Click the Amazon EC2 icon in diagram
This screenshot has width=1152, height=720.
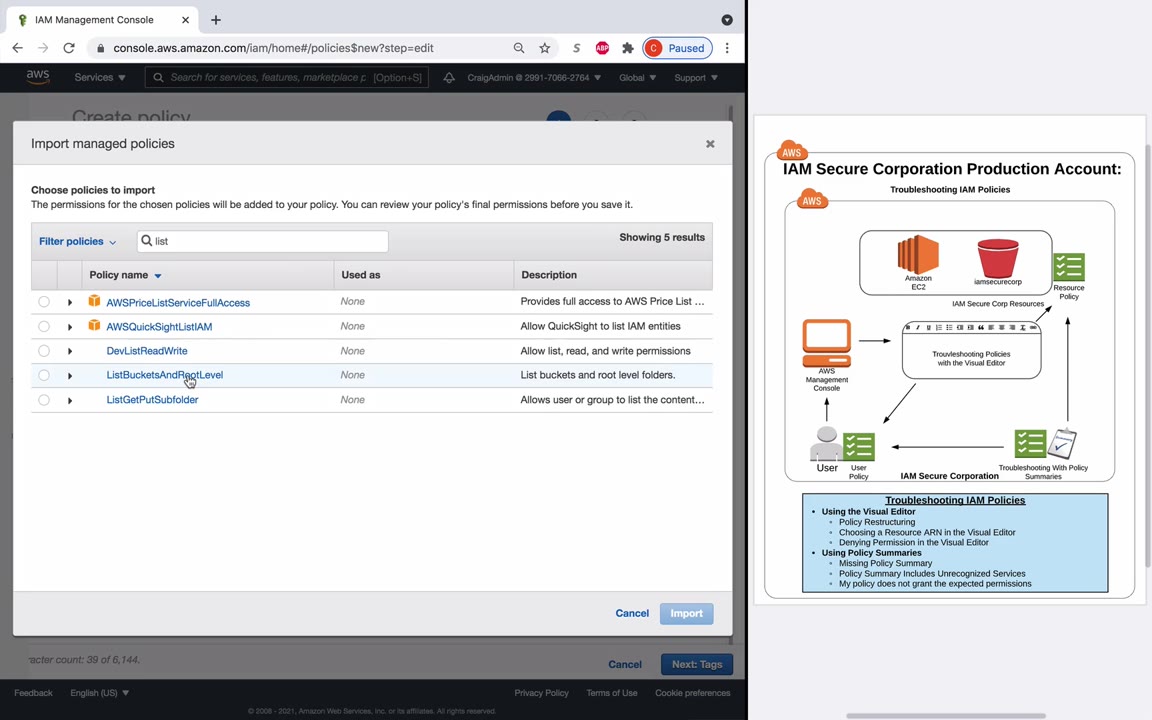pyautogui.click(x=918, y=254)
